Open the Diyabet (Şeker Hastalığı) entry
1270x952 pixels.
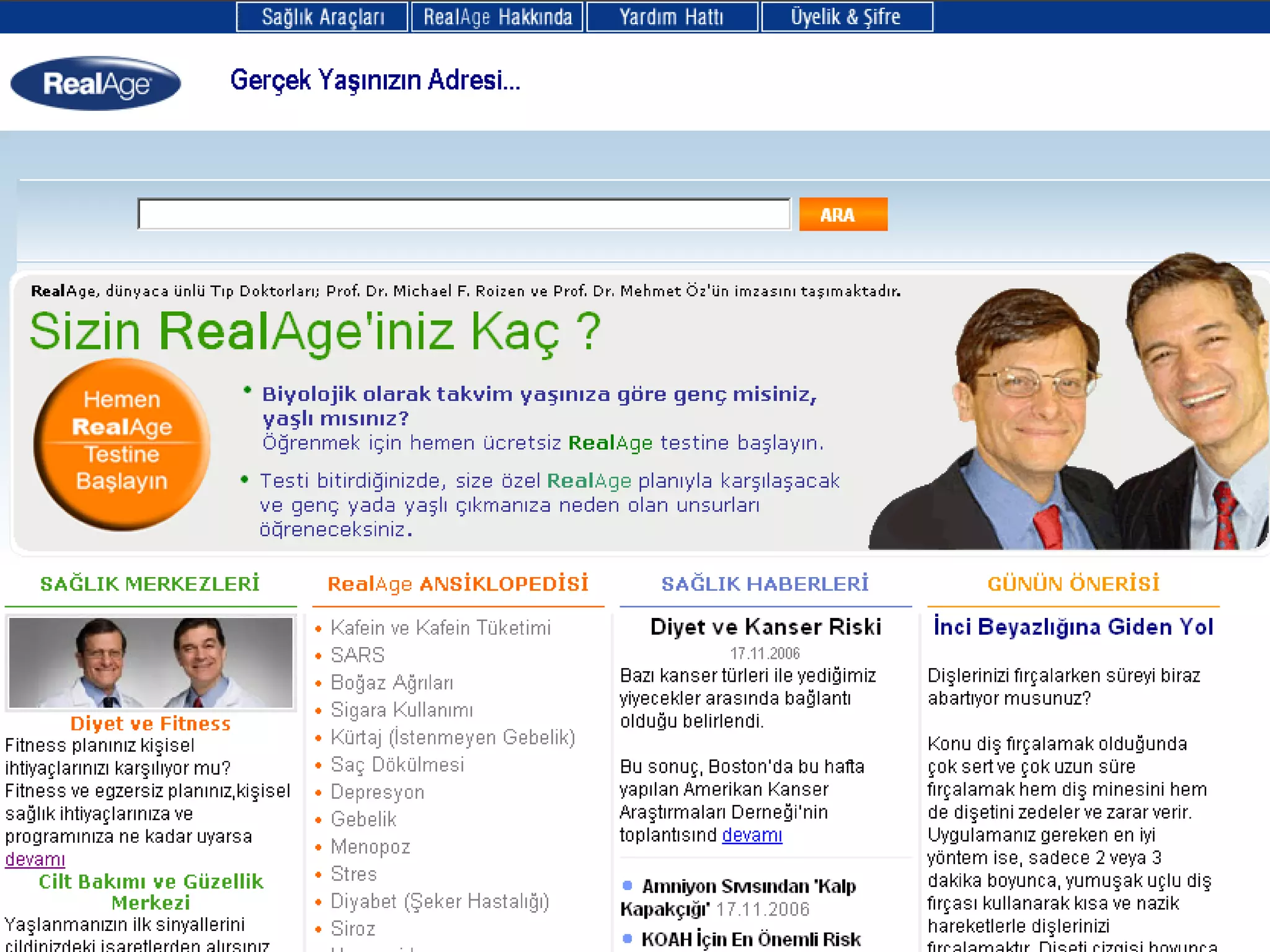(440, 901)
